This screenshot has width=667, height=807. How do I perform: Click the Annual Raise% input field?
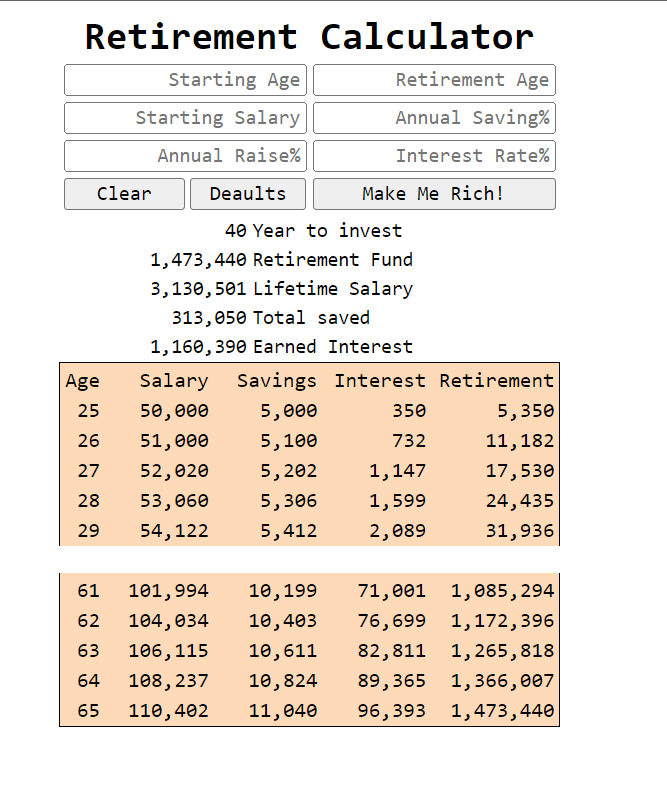click(185, 156)
